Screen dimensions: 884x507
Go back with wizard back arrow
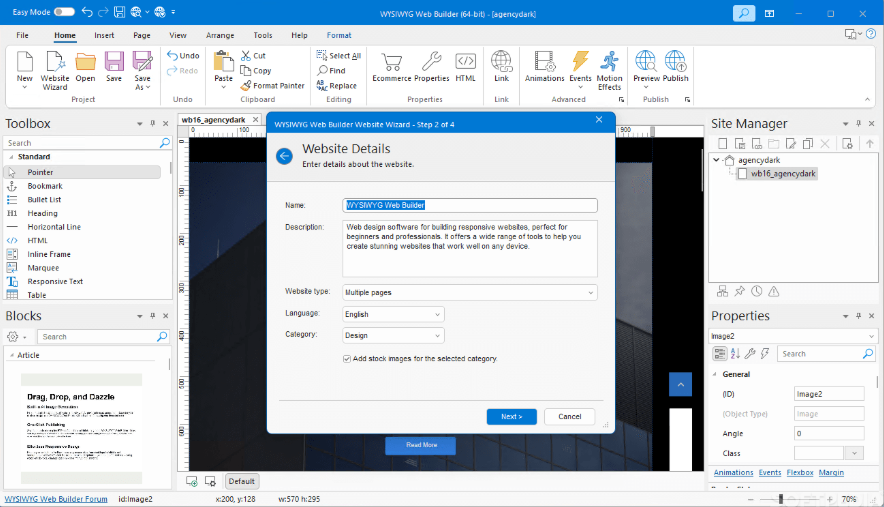[284, 156]
